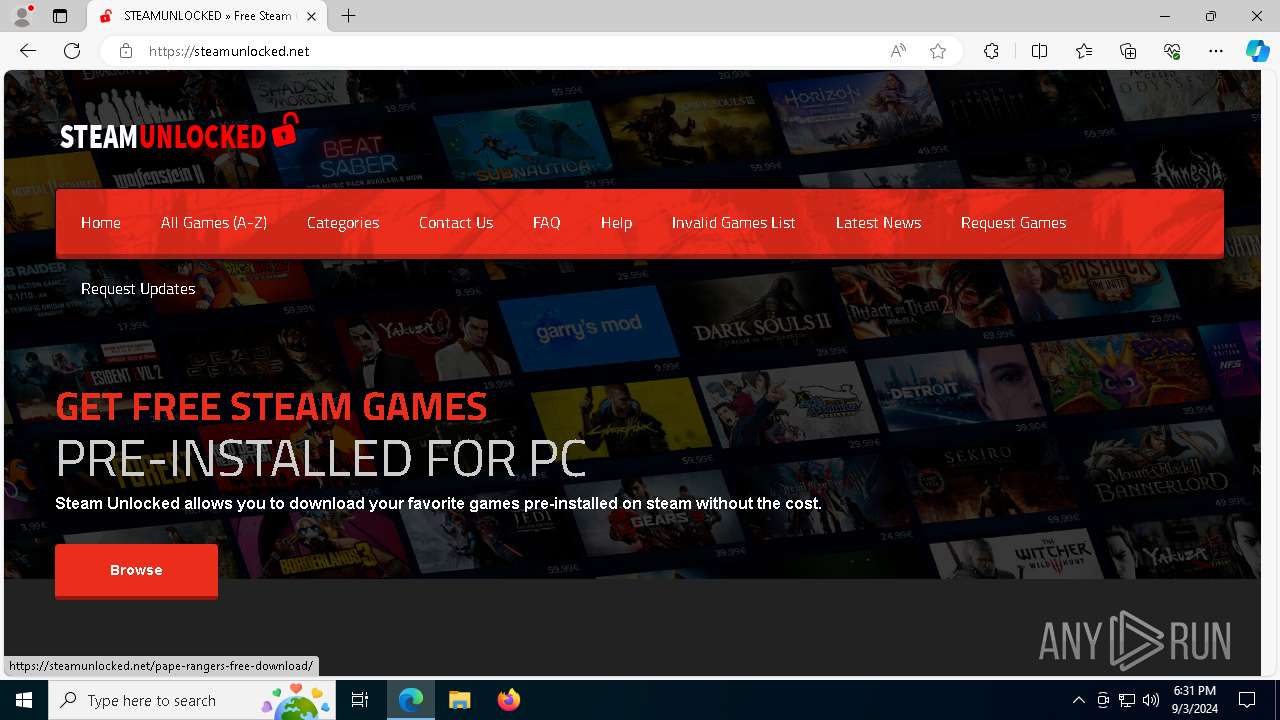
Task: Open Help menu item
Action: coord(616,223)
